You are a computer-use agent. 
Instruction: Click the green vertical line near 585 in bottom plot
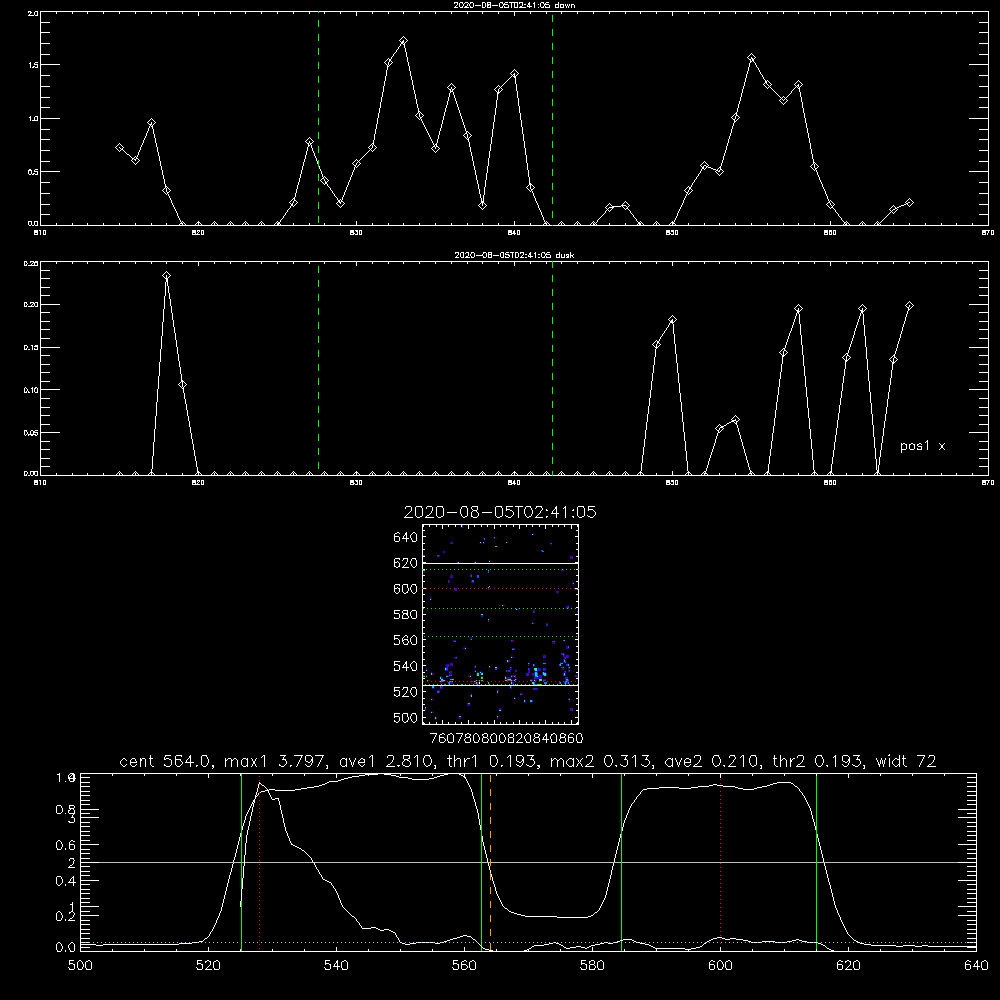point(621,862)
